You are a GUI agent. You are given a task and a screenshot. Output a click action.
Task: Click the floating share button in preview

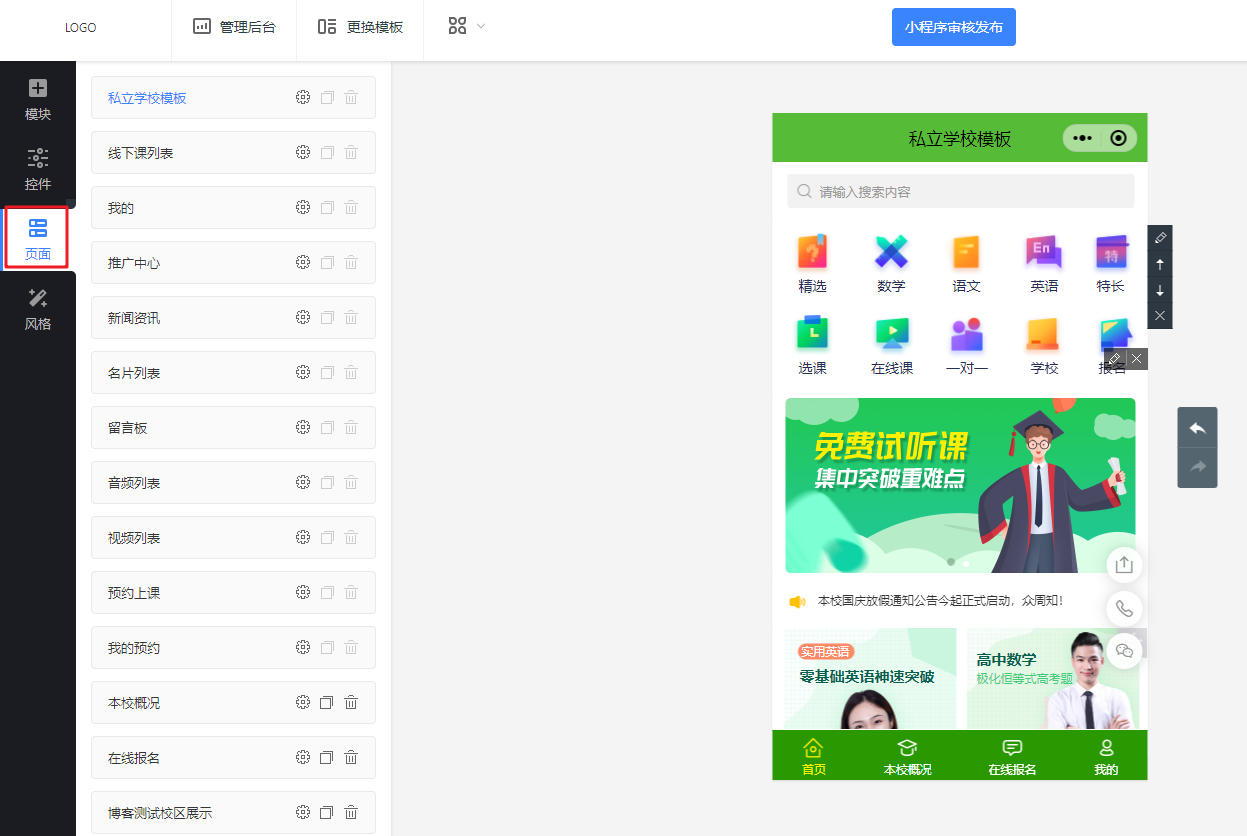[1124, 564]
